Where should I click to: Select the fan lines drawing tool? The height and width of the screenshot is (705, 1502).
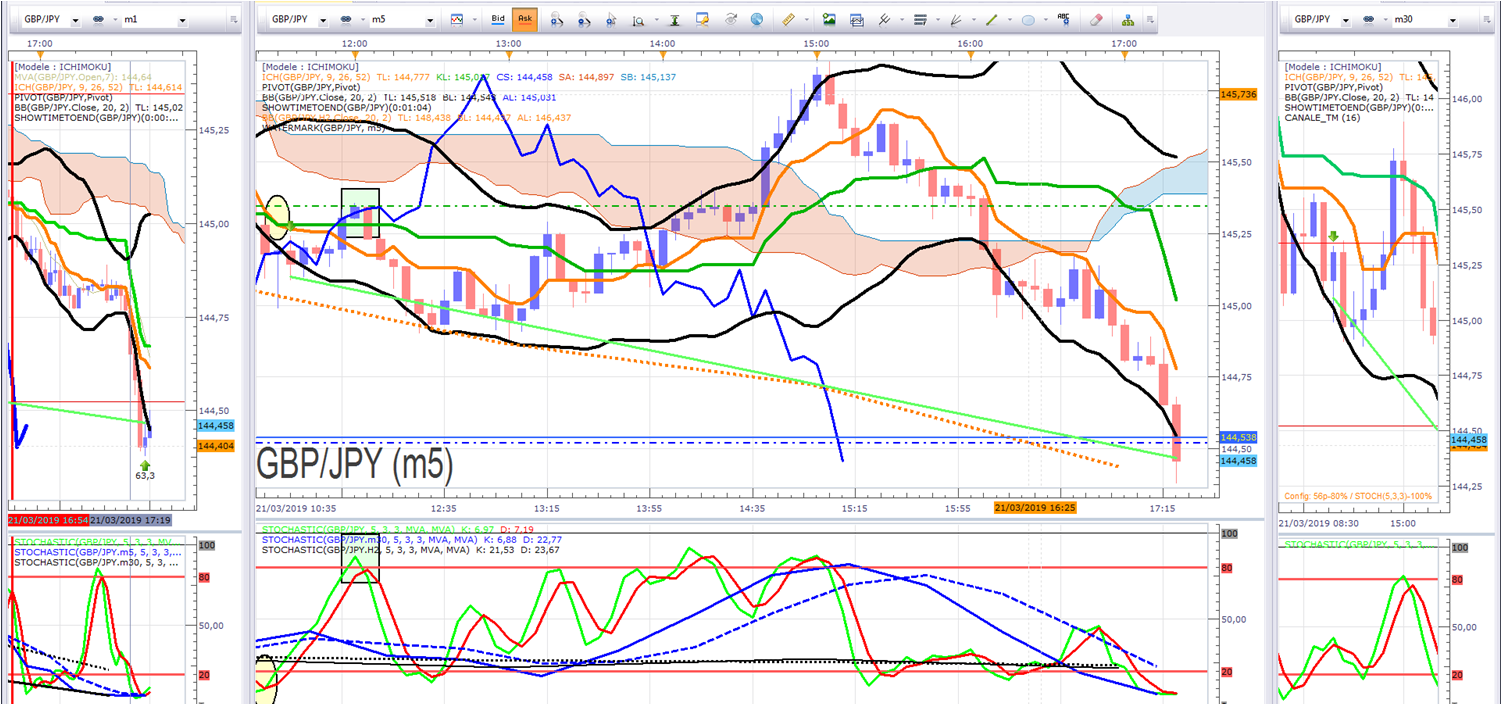957,19
